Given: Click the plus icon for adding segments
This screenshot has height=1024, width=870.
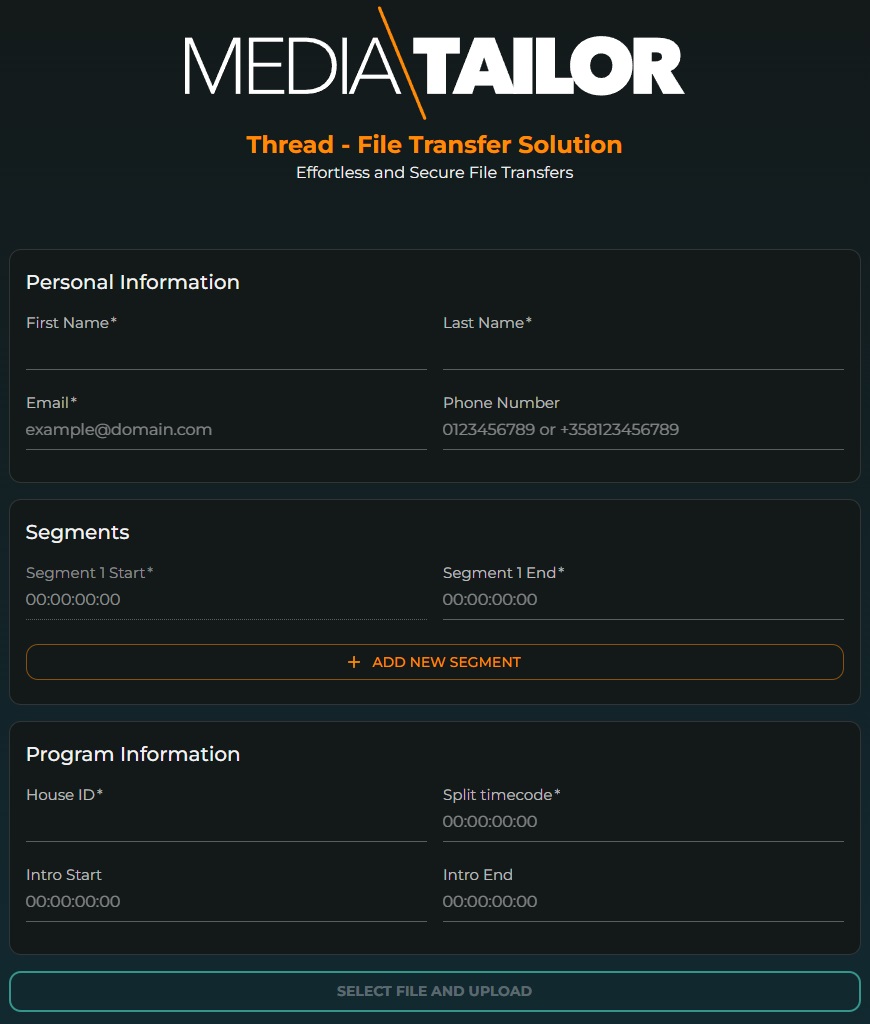Looking at the screenshot, I should (353, 662).
